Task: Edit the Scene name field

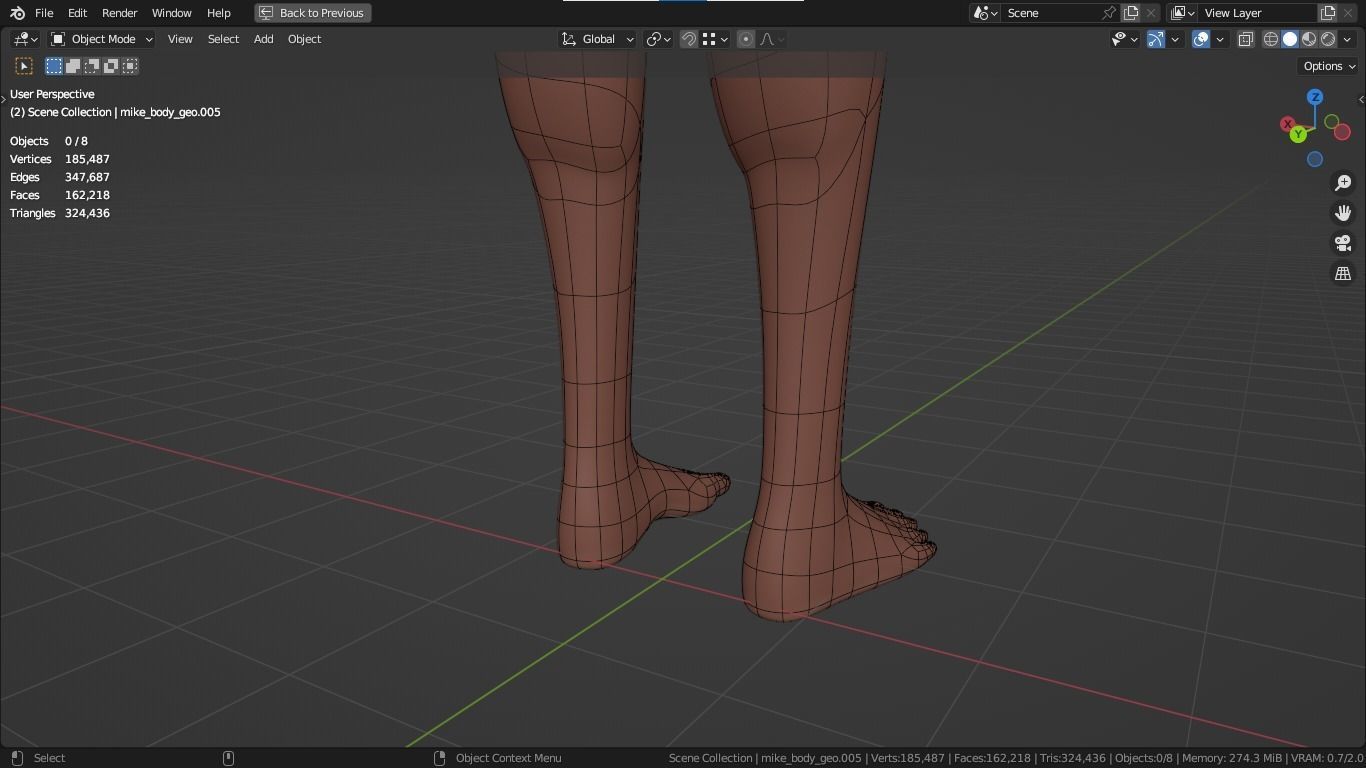Action: pyautogui.click(x=1050, y=13)
